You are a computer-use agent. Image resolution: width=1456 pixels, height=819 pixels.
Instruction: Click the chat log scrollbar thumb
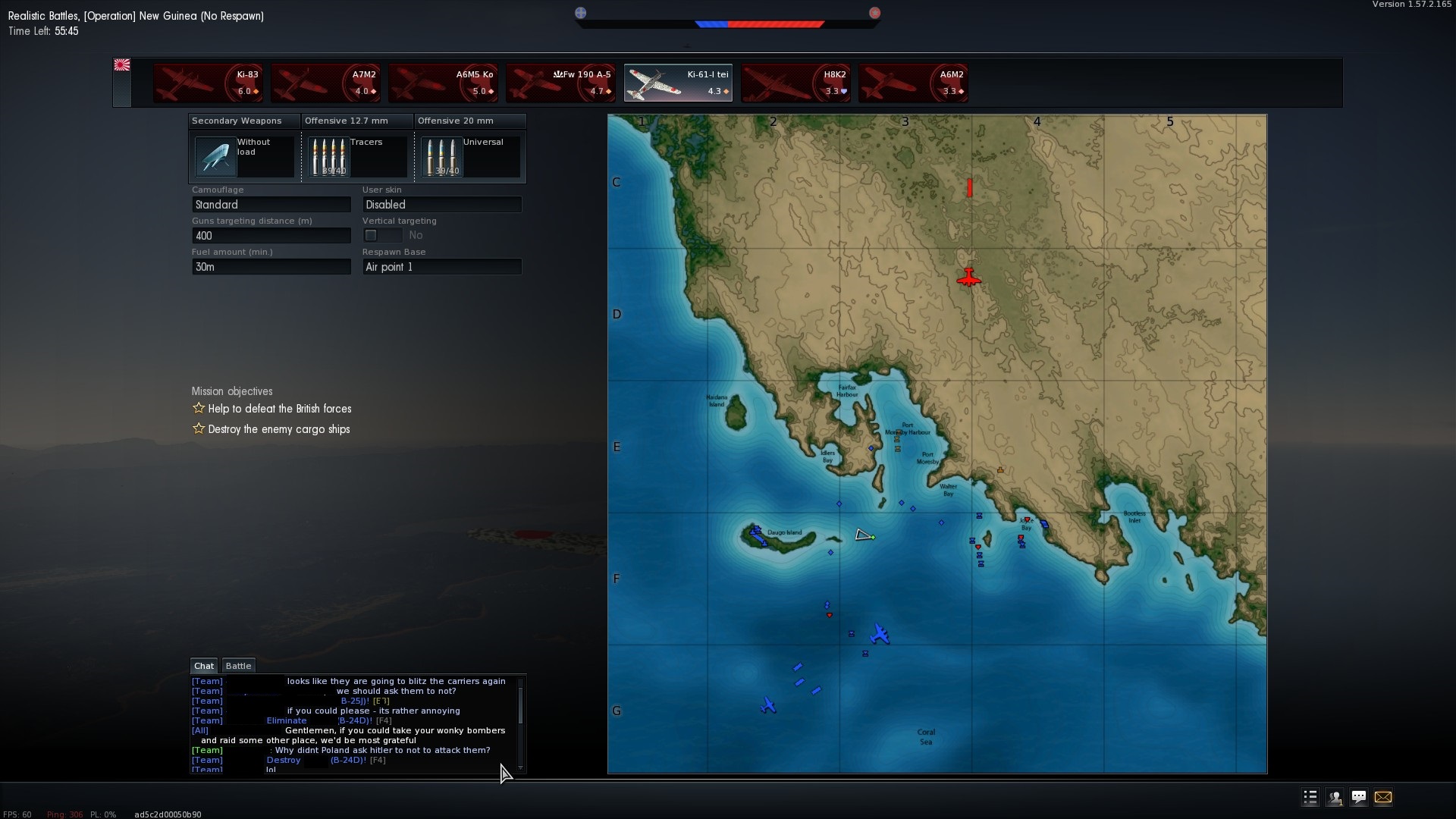[x=520, y=705]
